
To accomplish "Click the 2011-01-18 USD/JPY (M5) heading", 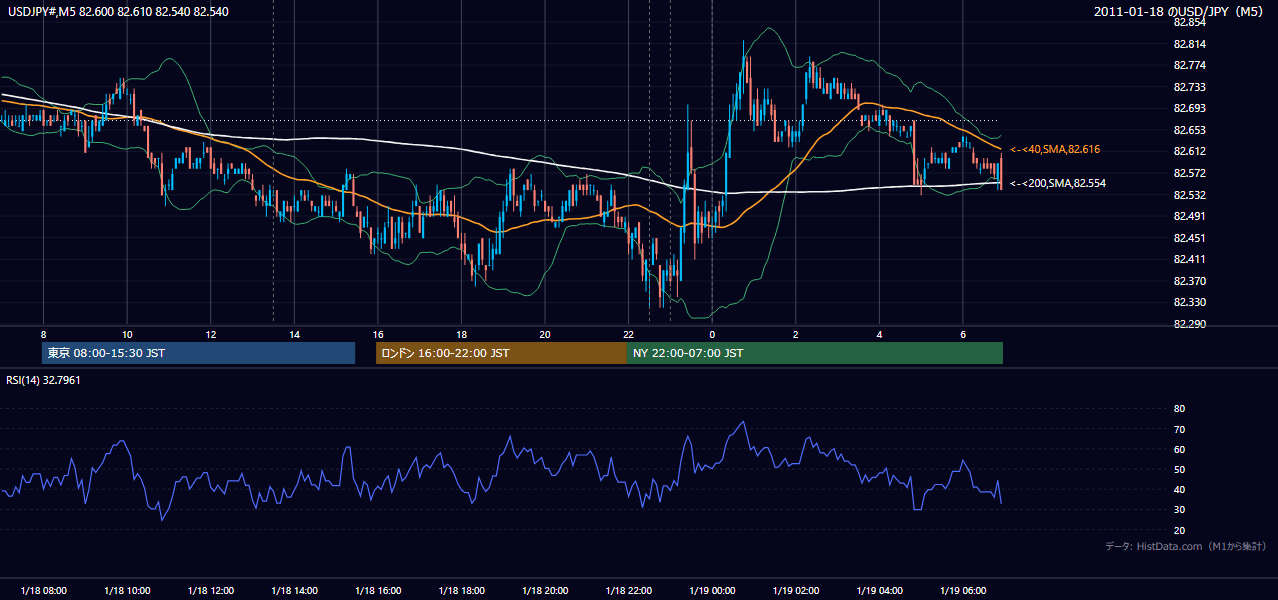I will pyautogui.click(x=1180, y=12).
